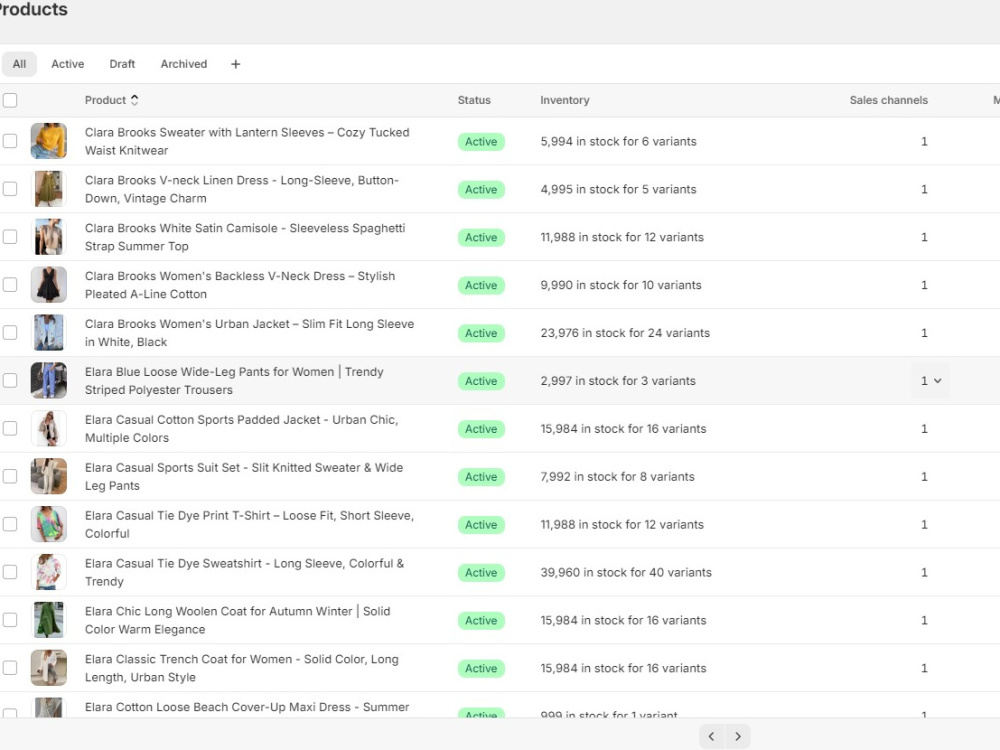Open the Active products tab
1000x750 pixels.
click(68, 64)
